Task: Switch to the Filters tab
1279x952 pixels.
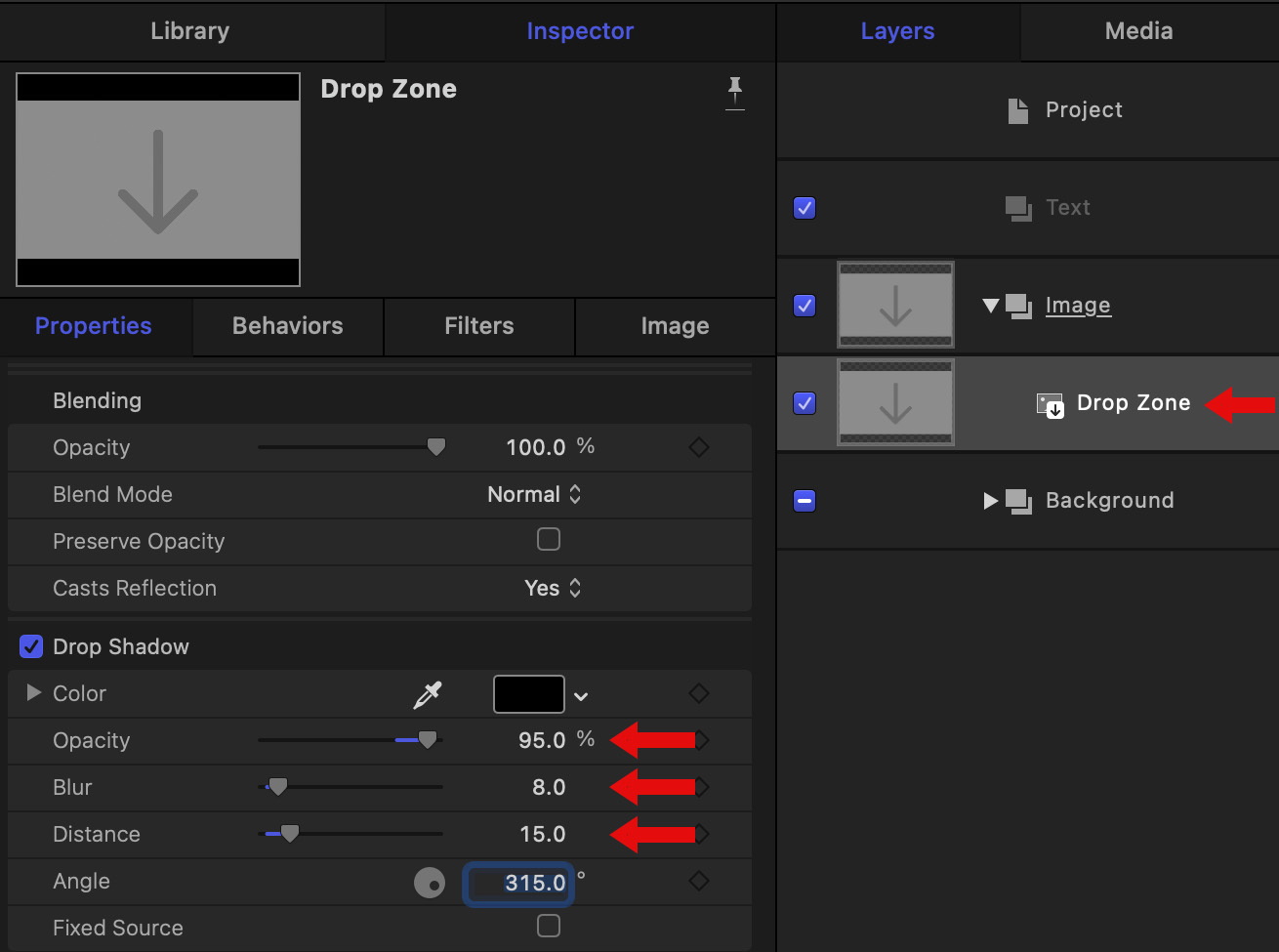Action: pos(478,326)
